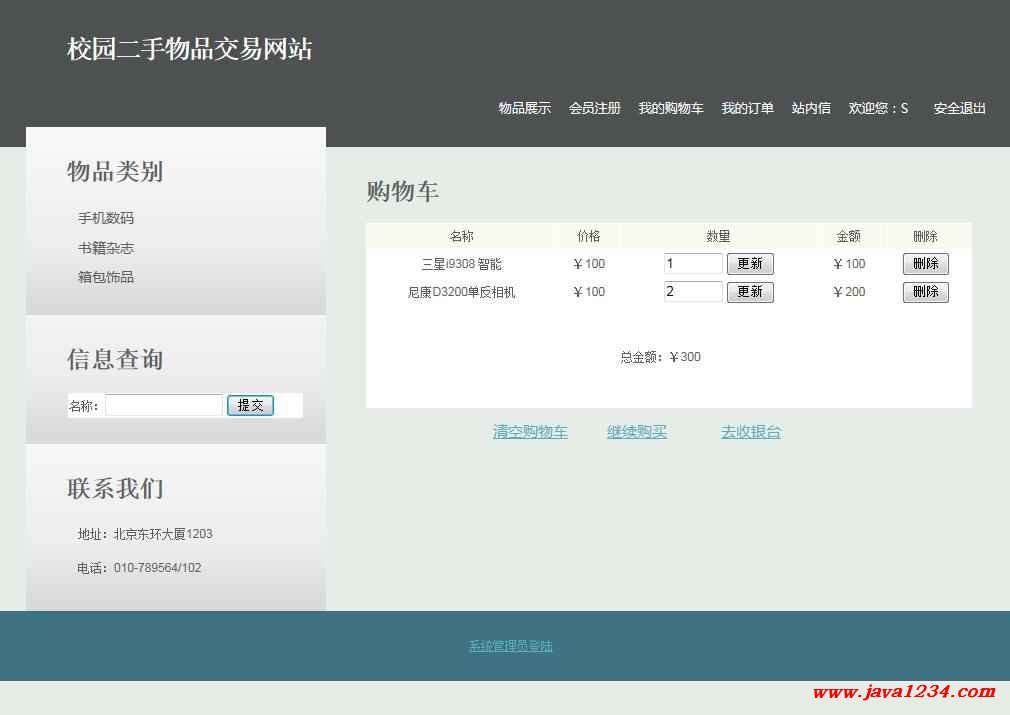Click quantity field for 三星i9308 智能
The height and width of the screenshot is (715, 1010).
692,264
